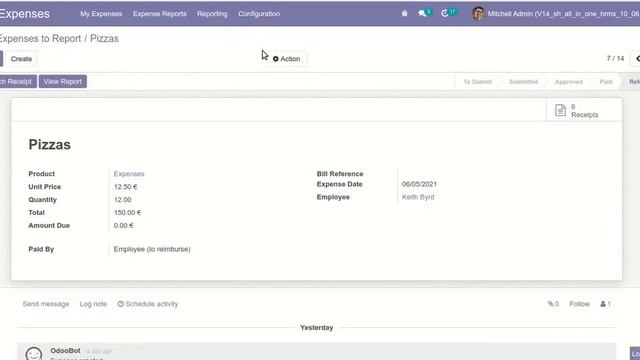The image size is (640, 360).
Task: Open Expense Reports menu
Action: pos(160,13)
